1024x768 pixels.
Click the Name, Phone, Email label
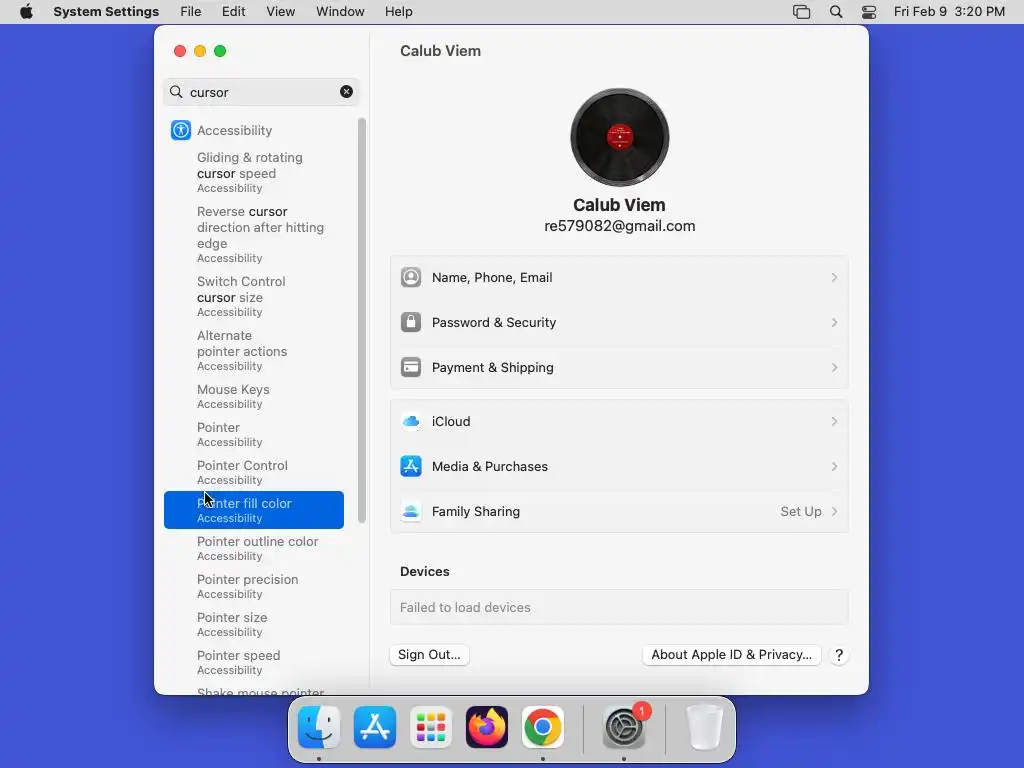click(492, 277)
